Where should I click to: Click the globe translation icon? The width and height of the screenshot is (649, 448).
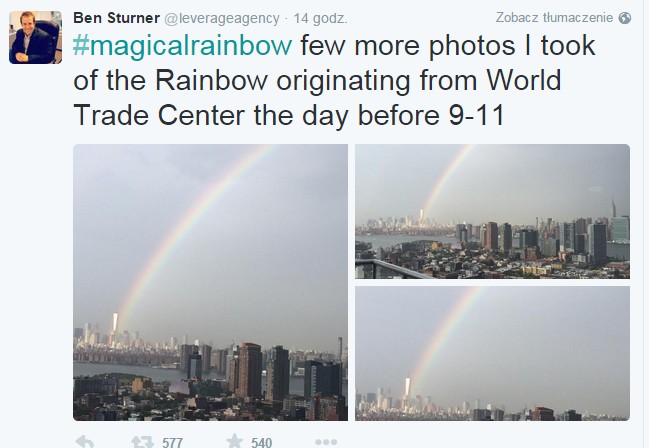click(x=625, y=18)
